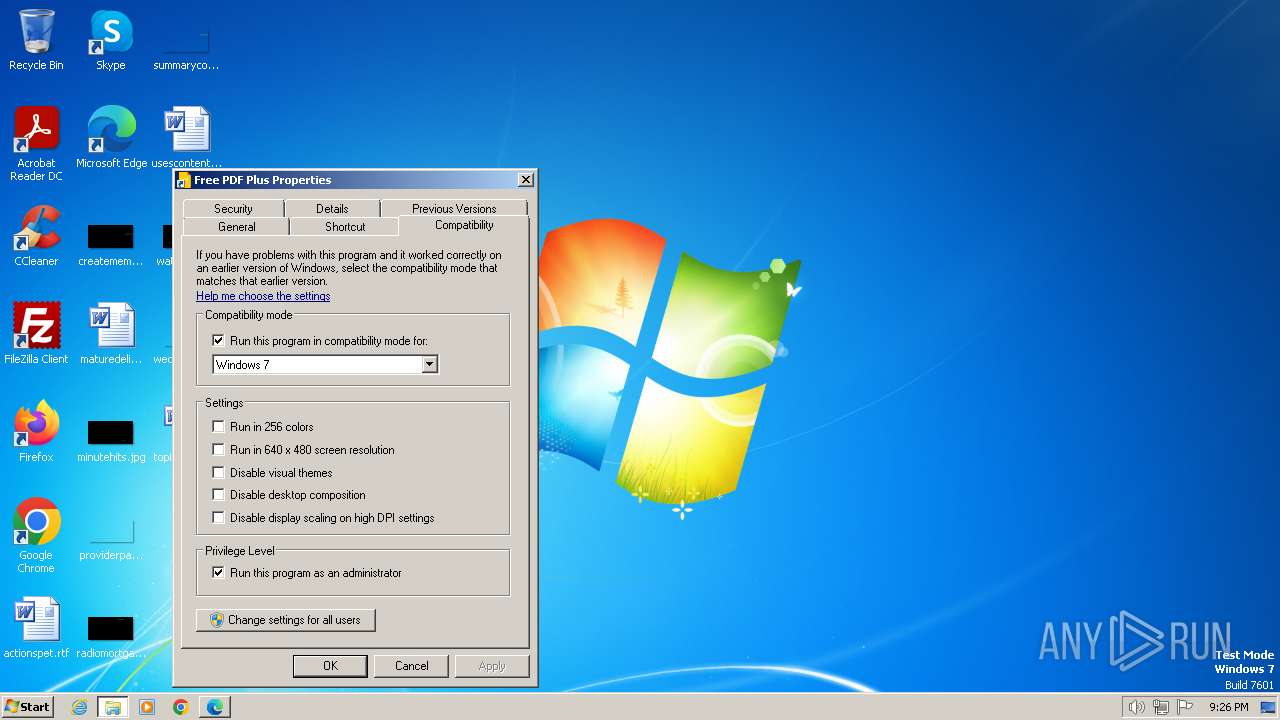Click Change settings for all users
The image size is (1280, 720).
click(x=285, y=620)
